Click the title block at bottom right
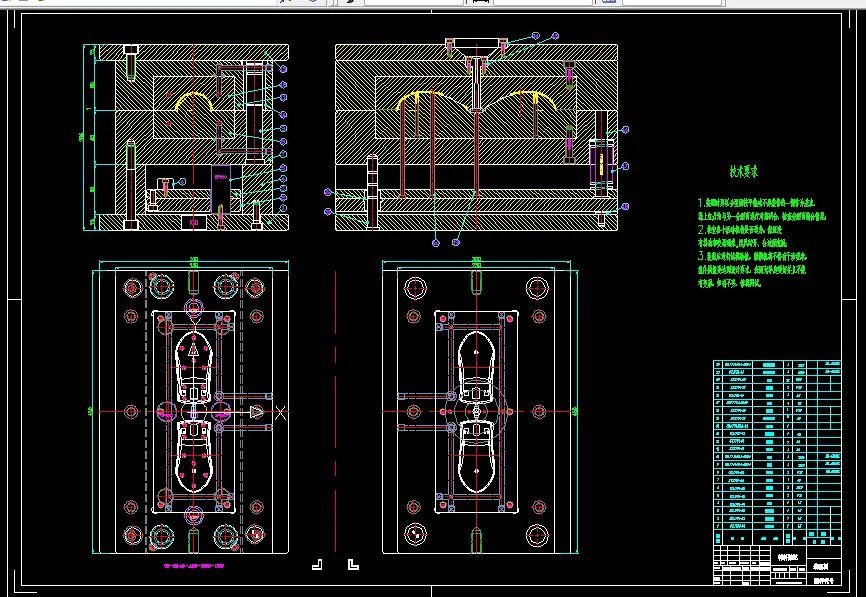The height and width of the screenshot is (597, 866). [x=775, y=564]
